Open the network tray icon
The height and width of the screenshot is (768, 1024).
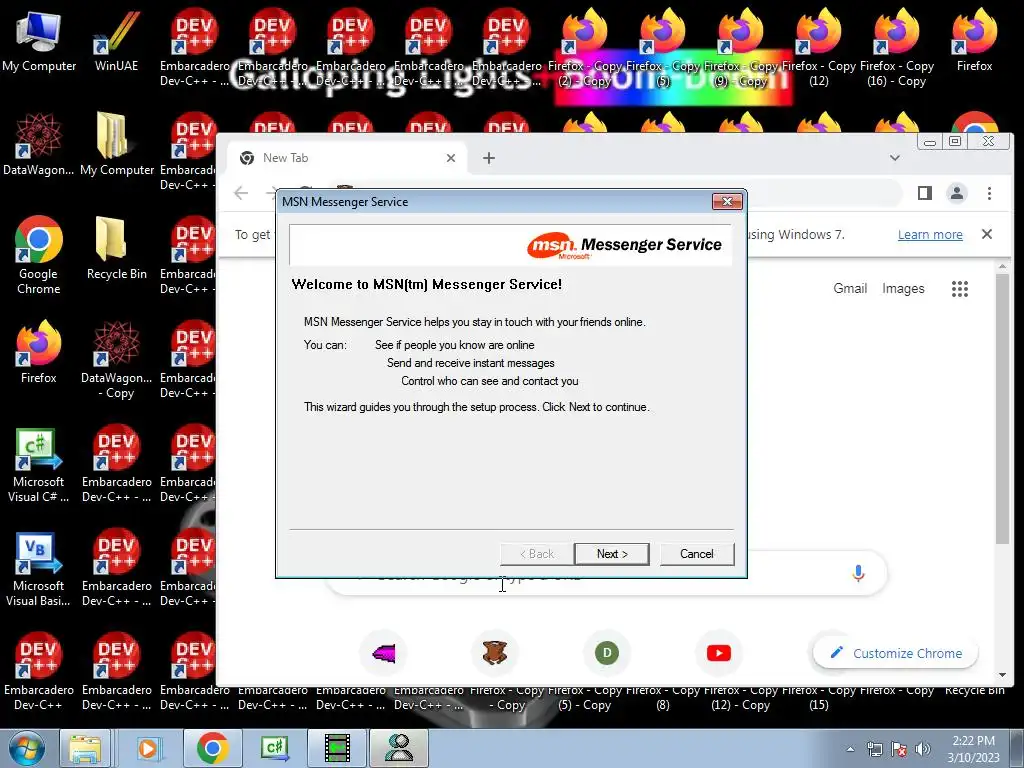point(874,749)
